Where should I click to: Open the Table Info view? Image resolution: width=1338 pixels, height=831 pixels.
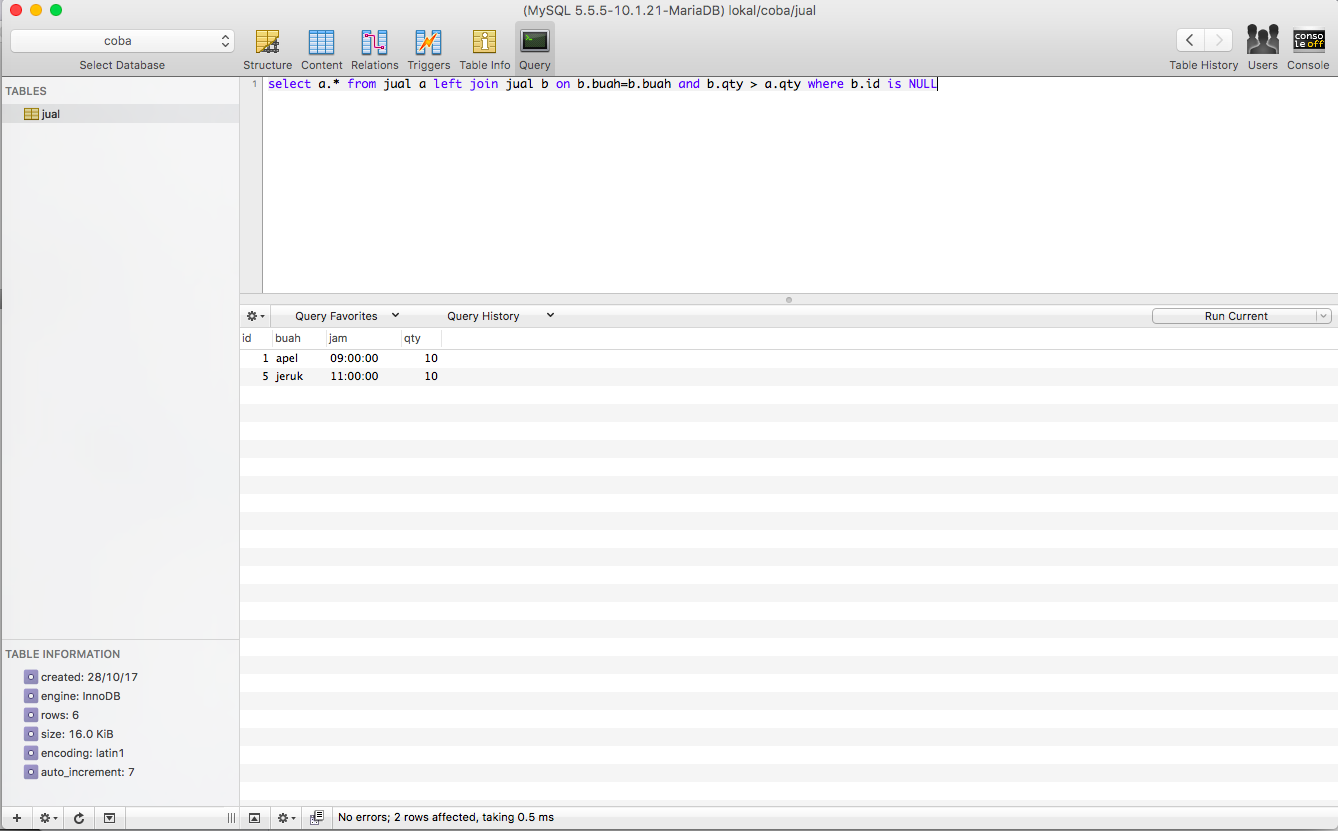[484, 49]
